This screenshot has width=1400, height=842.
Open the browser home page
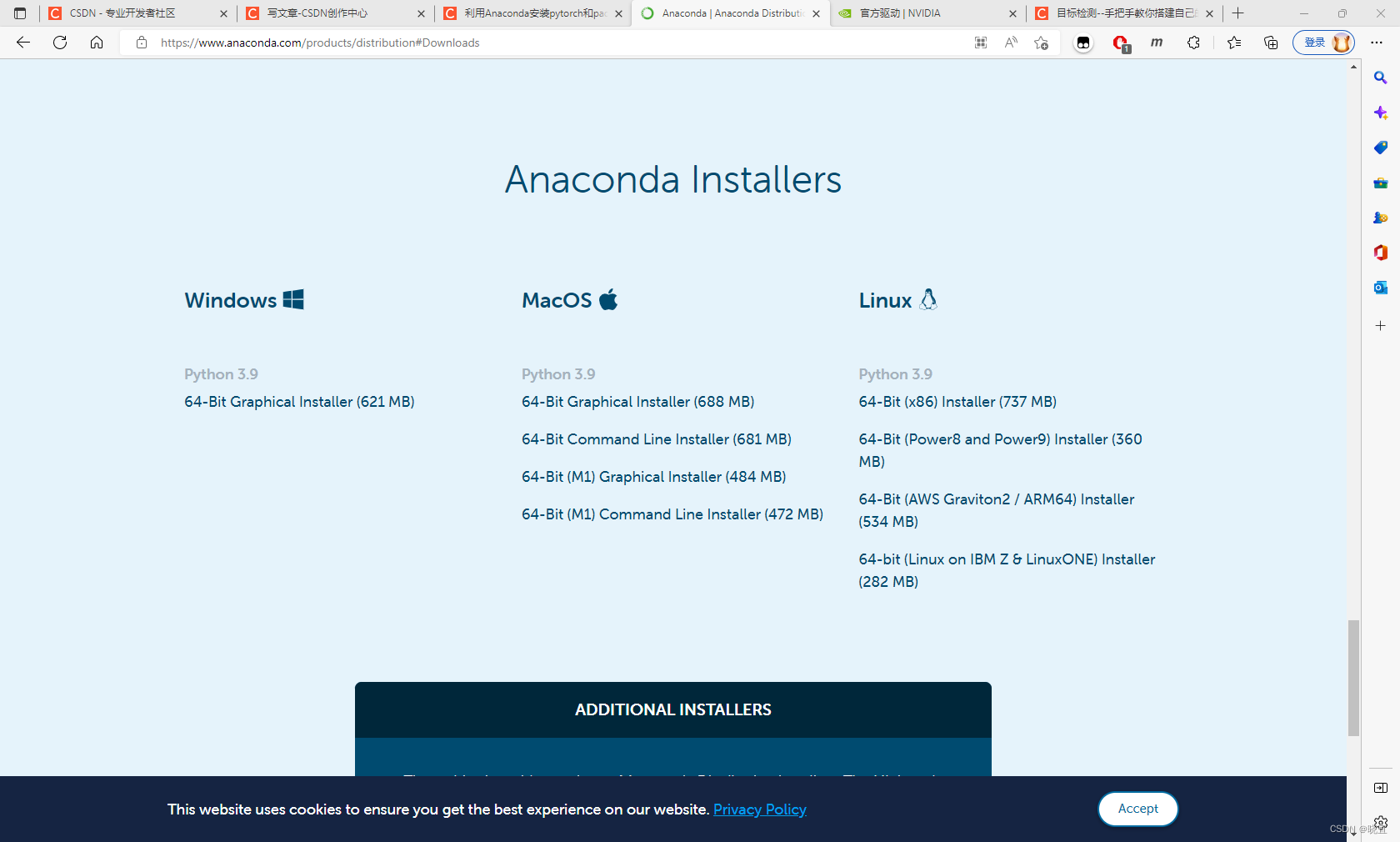point(97,43)
